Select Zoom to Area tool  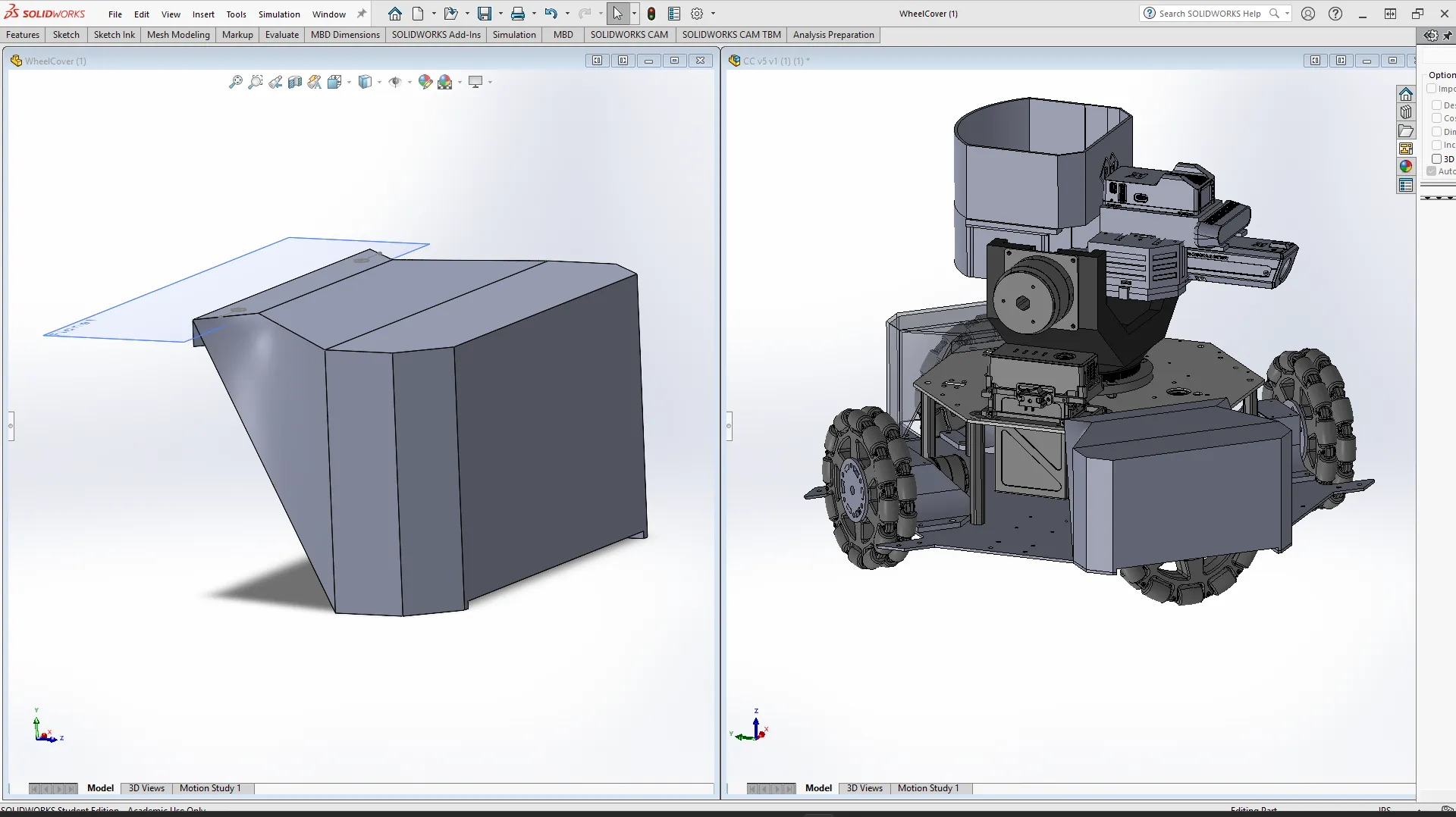(x=256, y=82)
